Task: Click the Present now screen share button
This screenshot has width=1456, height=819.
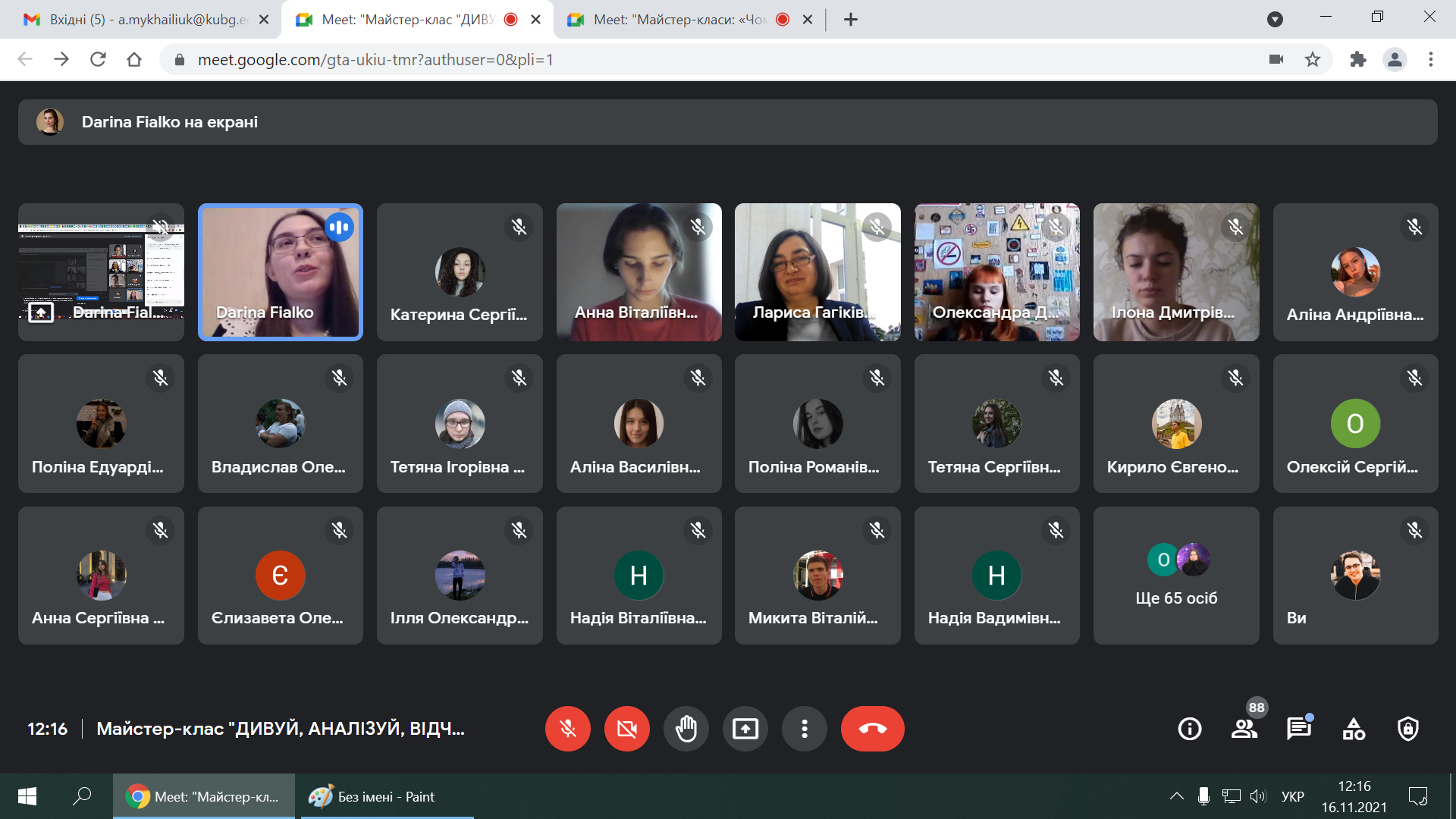Action: (x=745, y=729)
